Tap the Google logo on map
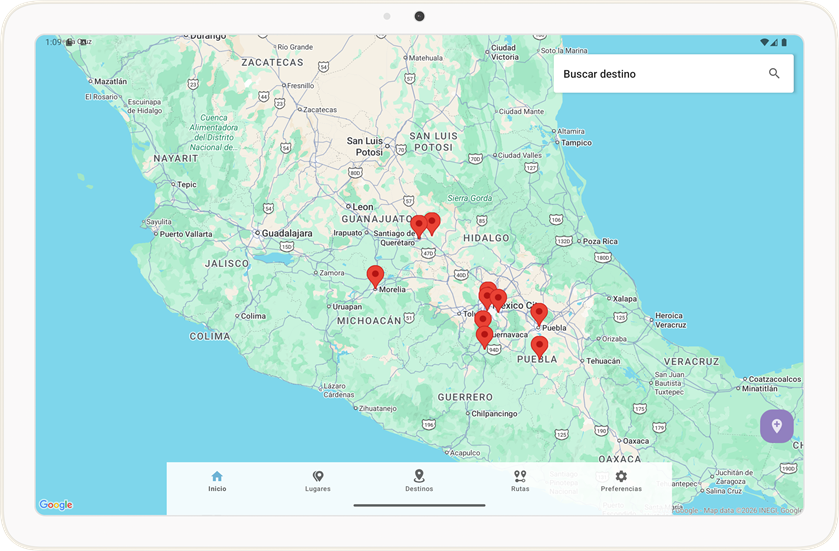The width and height of the screenshot is (839, 551). click(x=56, y=504)
